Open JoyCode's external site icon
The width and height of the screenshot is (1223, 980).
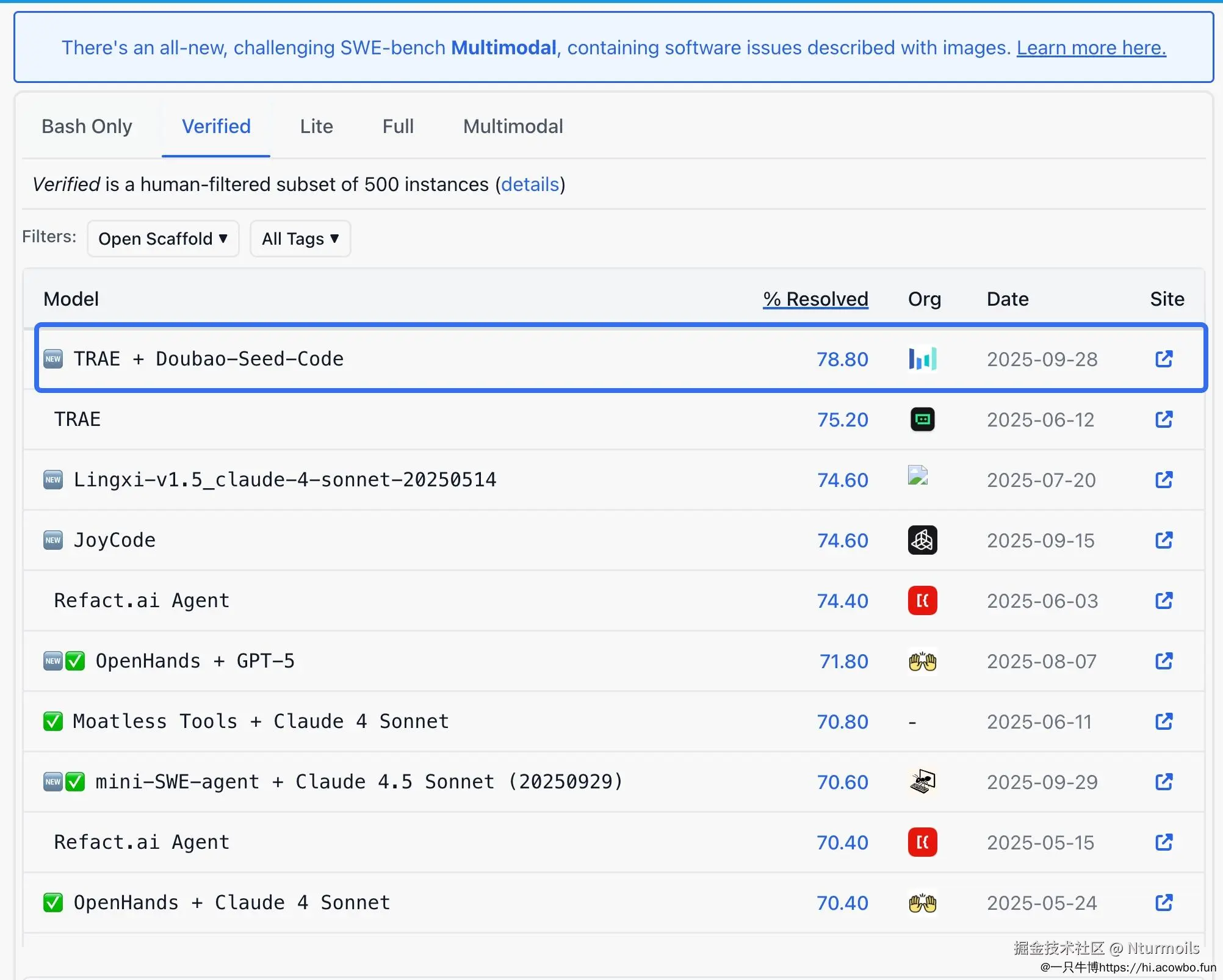pyautogui.click(x=1164, y=540)
